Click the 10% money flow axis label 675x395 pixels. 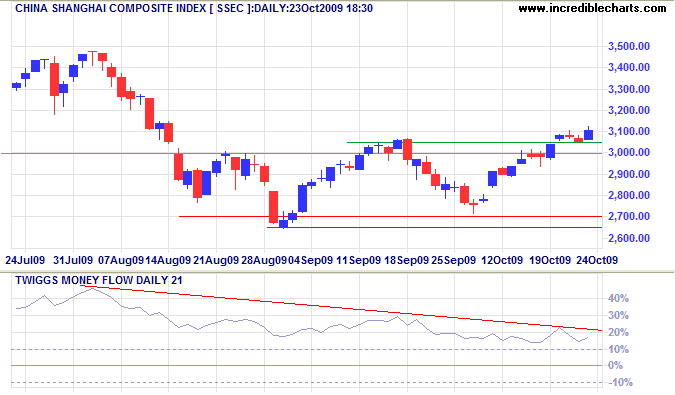[x=618, y=349]
